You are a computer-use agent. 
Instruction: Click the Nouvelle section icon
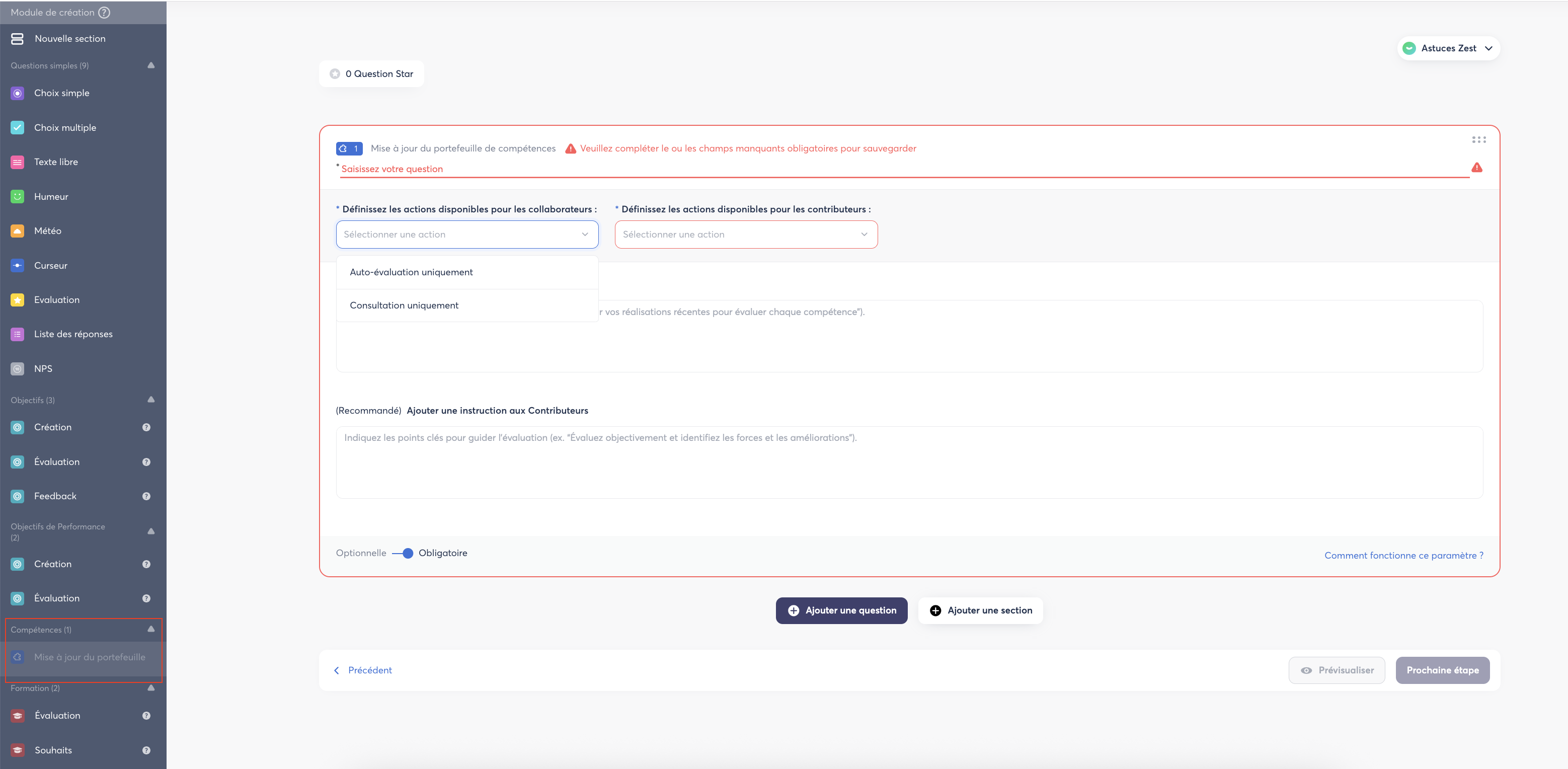[x=17, y=39]
